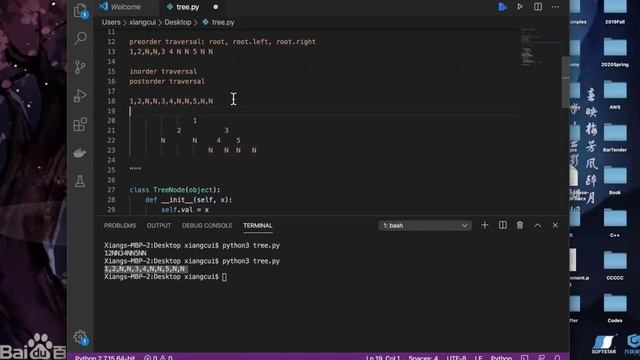640x360 pixels.
Task: Open notifications bell in status bar
Action: [558, 358]
